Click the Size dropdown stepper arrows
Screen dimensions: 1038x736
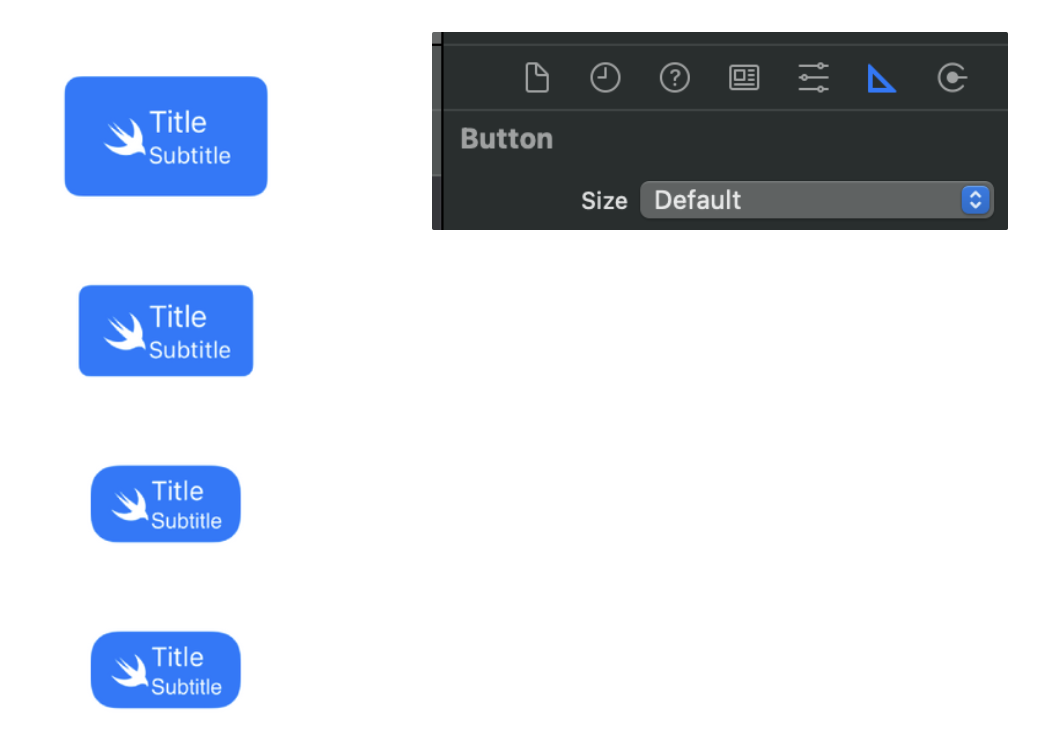click(x=975, y=200)
